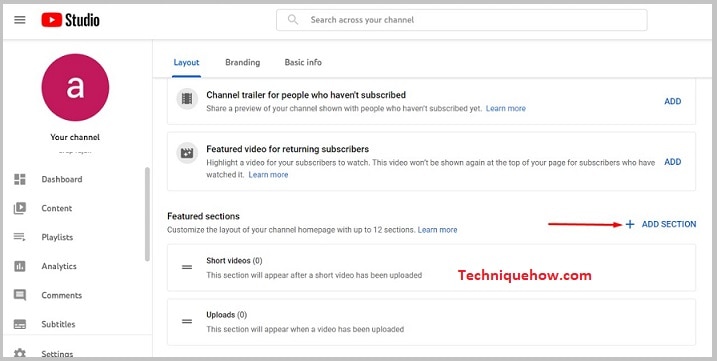
Task: Grab the Uploads section drag handle
Action: tap(187, 322)
